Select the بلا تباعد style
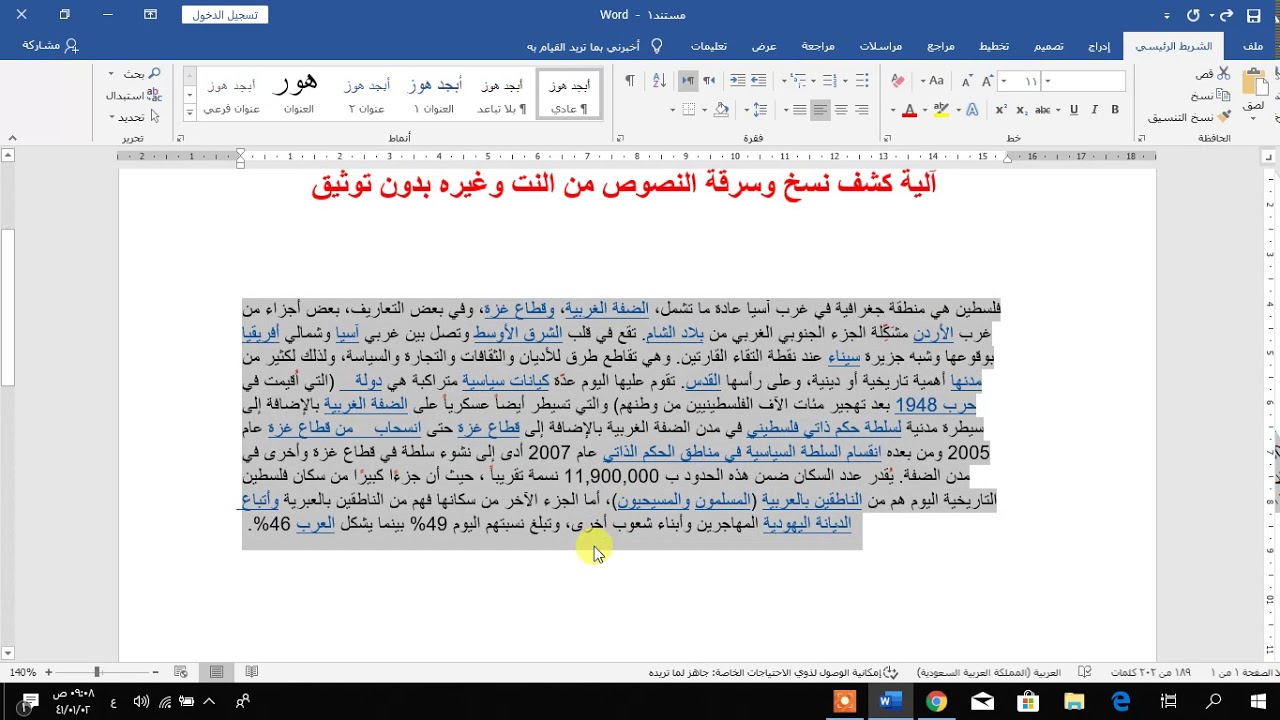Screen dimensions: 1280x720 point(502,96)
